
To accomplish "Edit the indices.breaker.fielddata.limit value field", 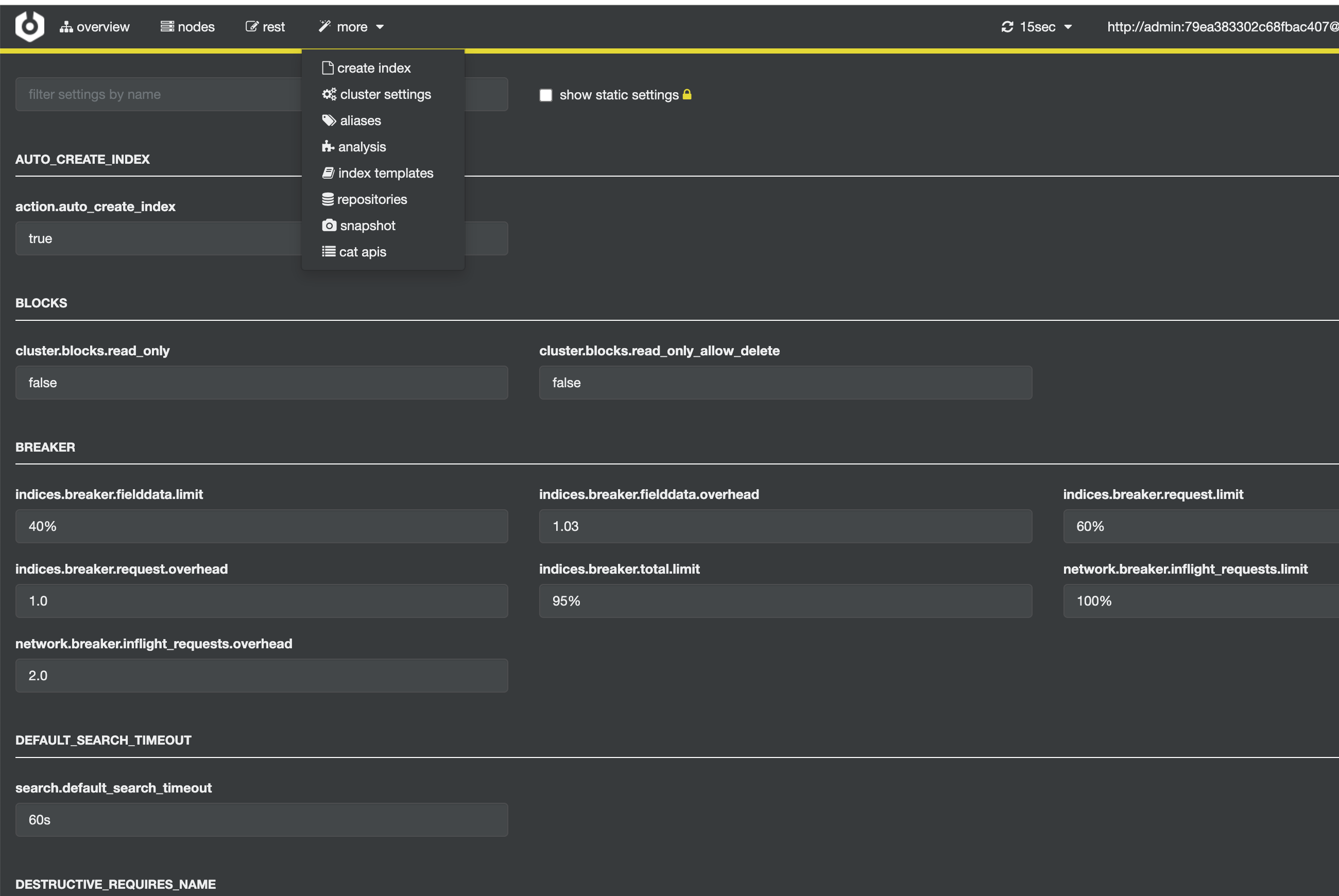I will coord(262,526).
